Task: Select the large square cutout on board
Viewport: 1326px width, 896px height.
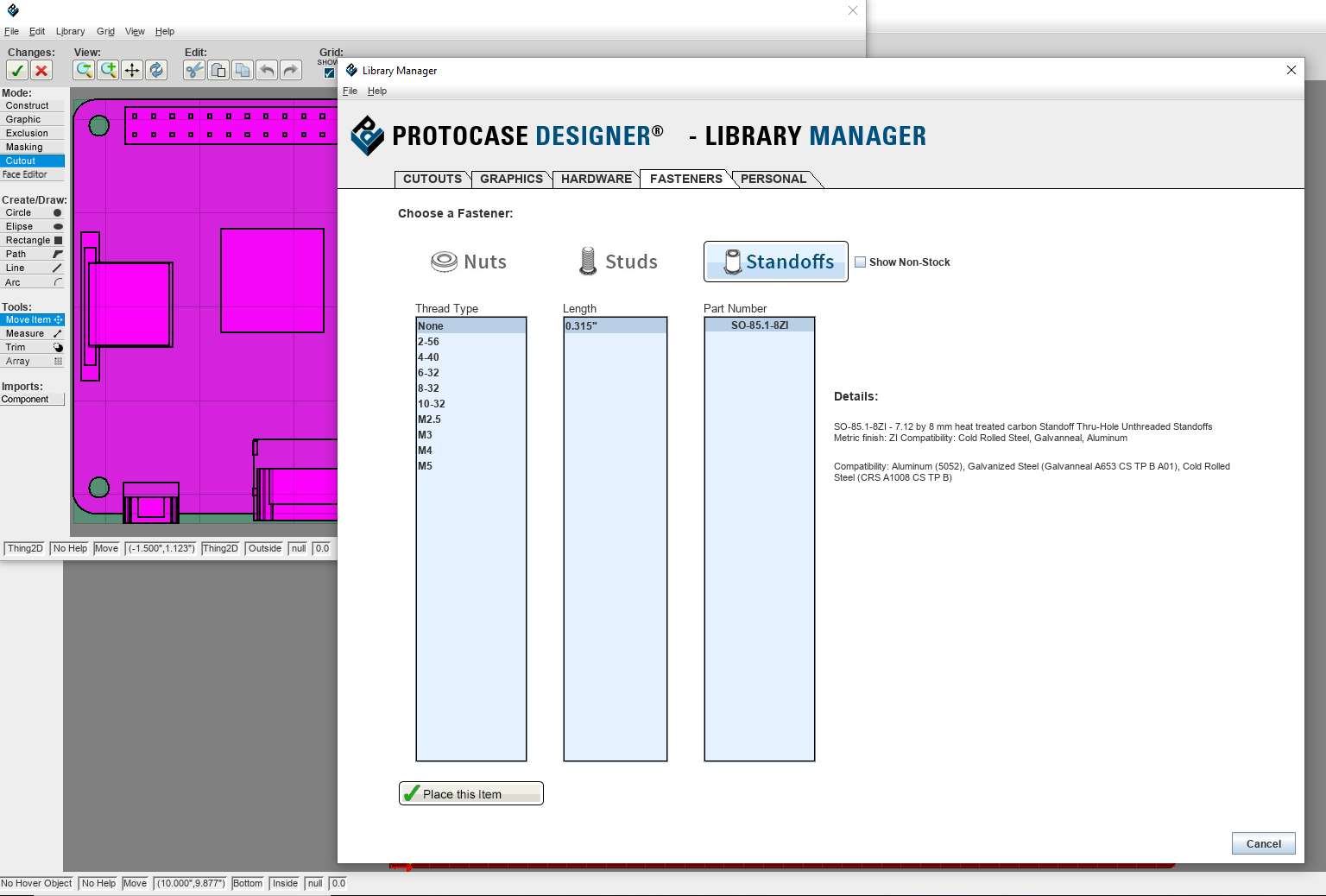Action: point(273,281)
